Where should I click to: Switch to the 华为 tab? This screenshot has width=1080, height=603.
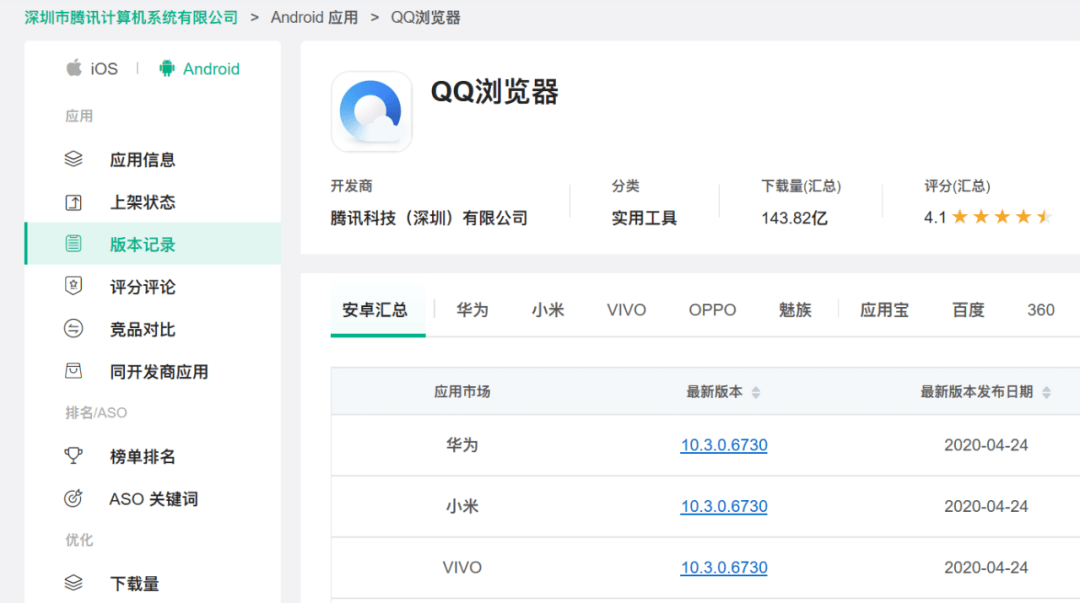472,310
